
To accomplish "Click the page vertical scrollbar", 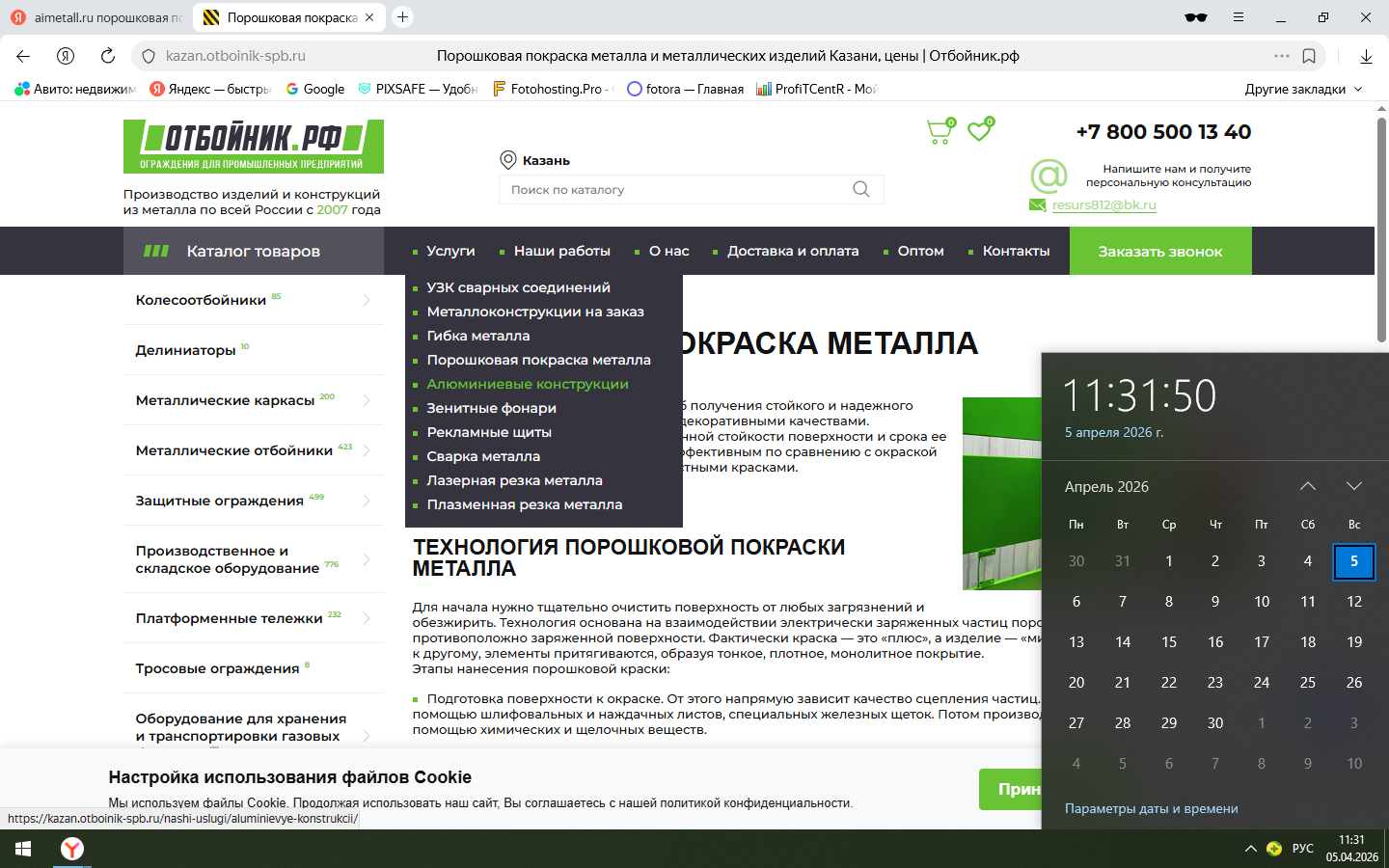I will (x=1381, y=231).
